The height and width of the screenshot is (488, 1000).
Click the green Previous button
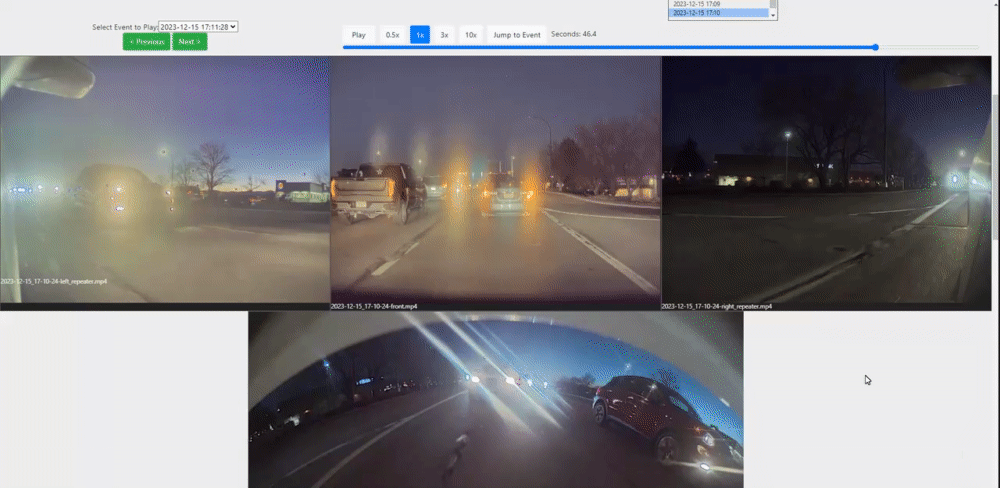pyautogui.click(x=147, y=42)
